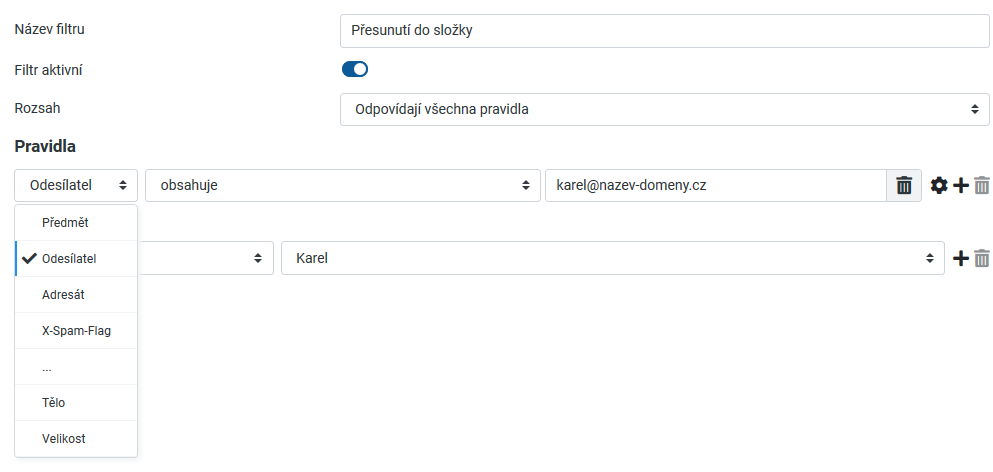Add an action using the plus icon next to Karel

(960, 258)
